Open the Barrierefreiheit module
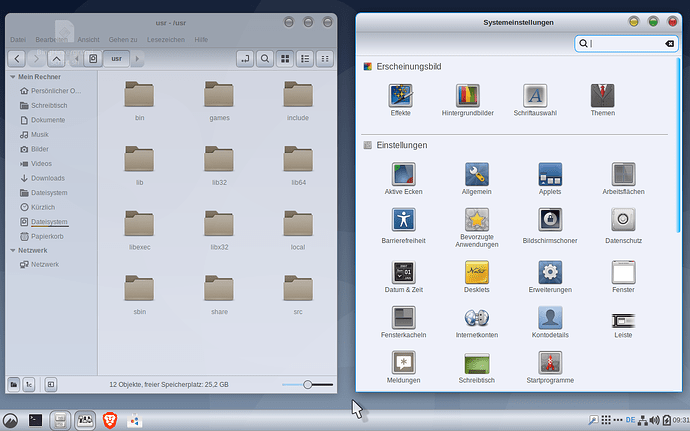690x431 pixels. 403,221
